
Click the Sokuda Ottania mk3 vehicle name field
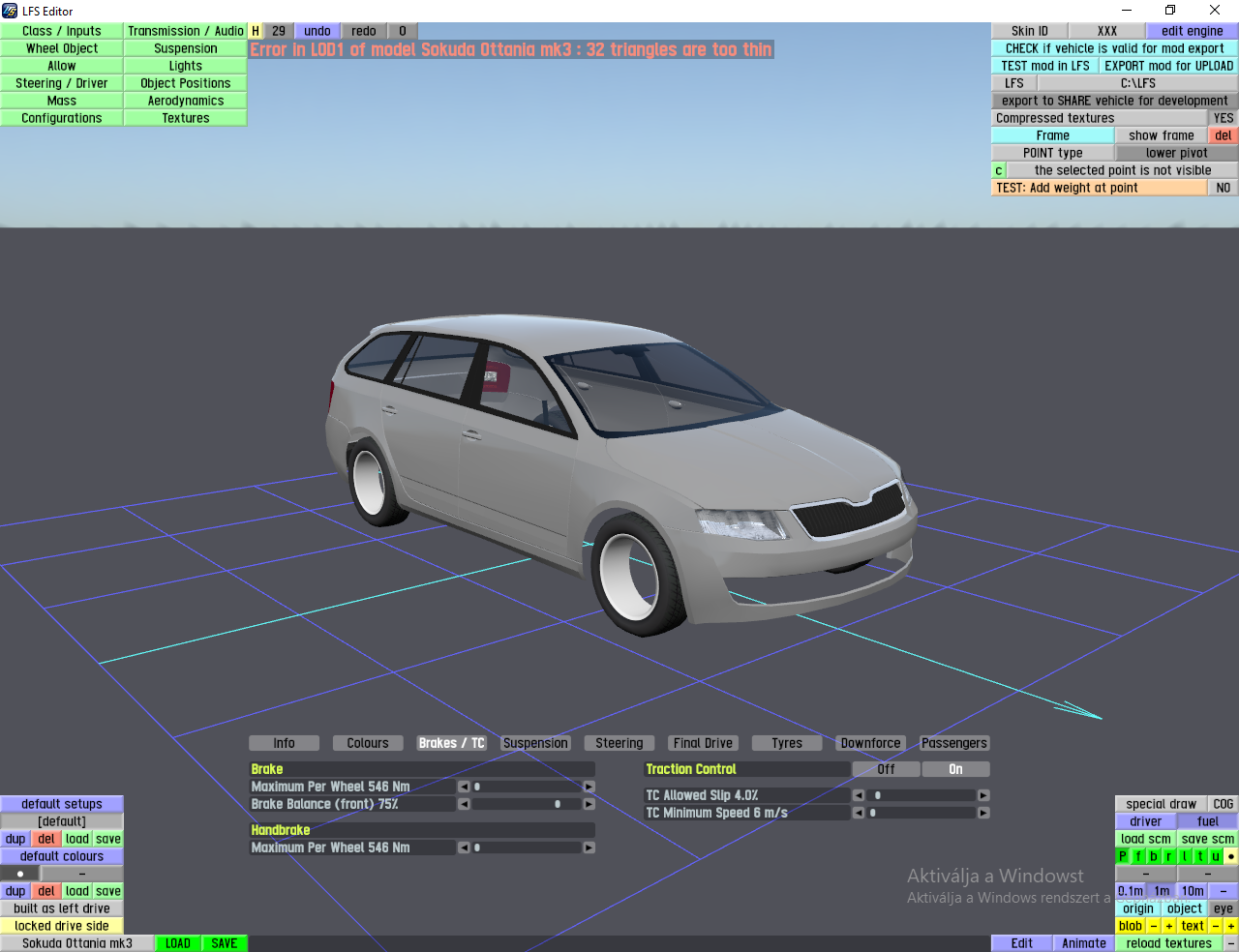[x=77, y=943]
